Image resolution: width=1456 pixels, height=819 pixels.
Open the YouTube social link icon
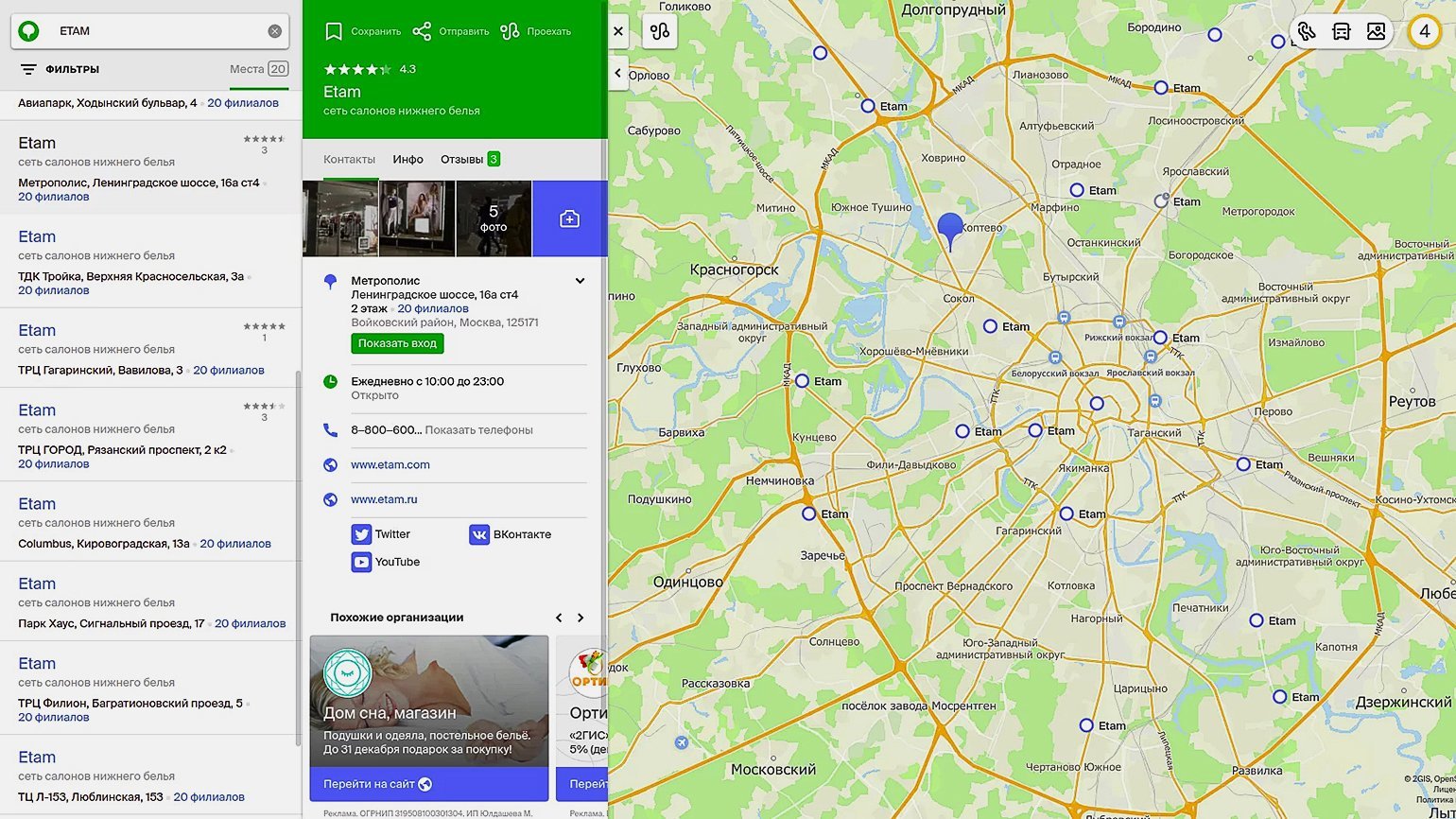361,562
